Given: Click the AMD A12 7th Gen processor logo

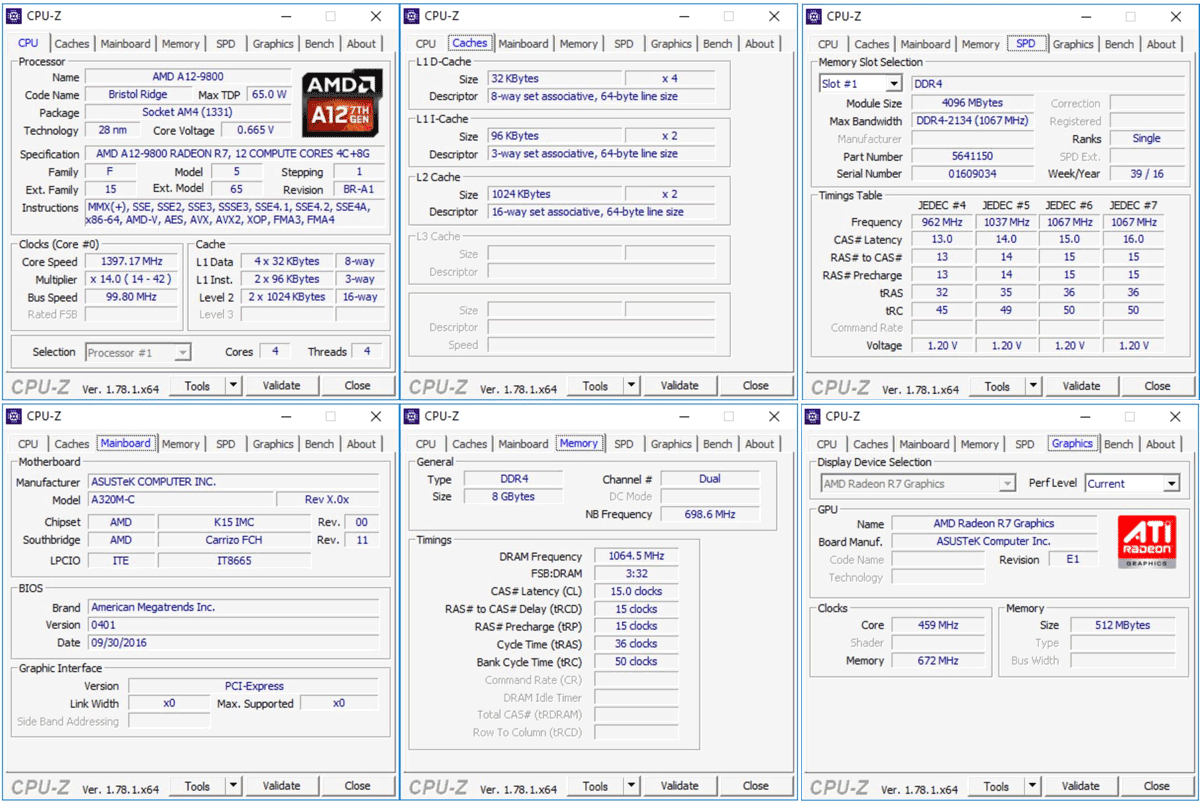Looking at the screenshot, I should click(341, 103).
